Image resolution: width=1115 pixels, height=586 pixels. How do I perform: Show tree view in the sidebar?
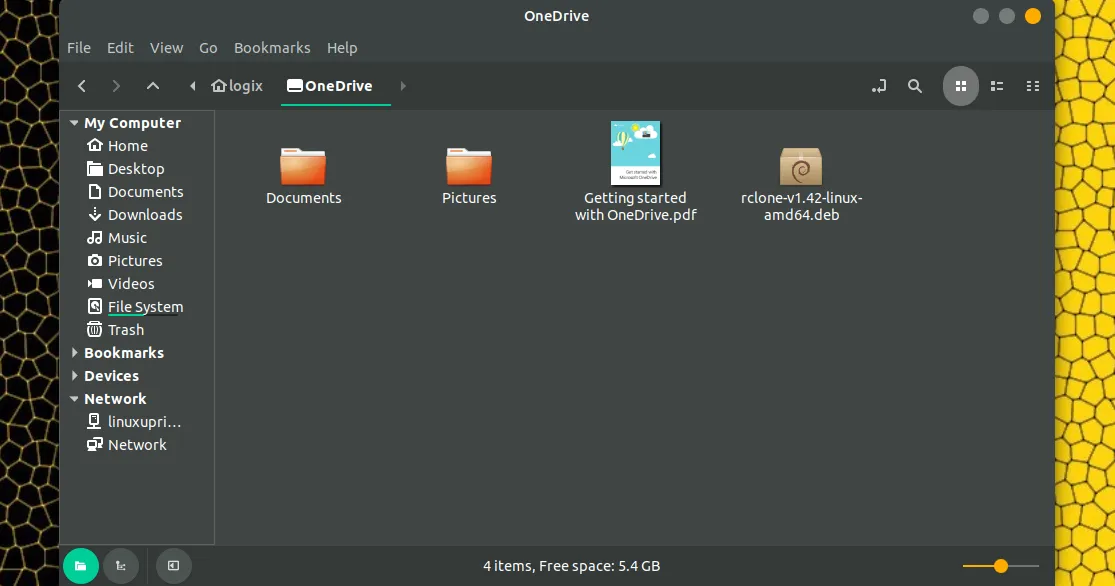(121, 566)
